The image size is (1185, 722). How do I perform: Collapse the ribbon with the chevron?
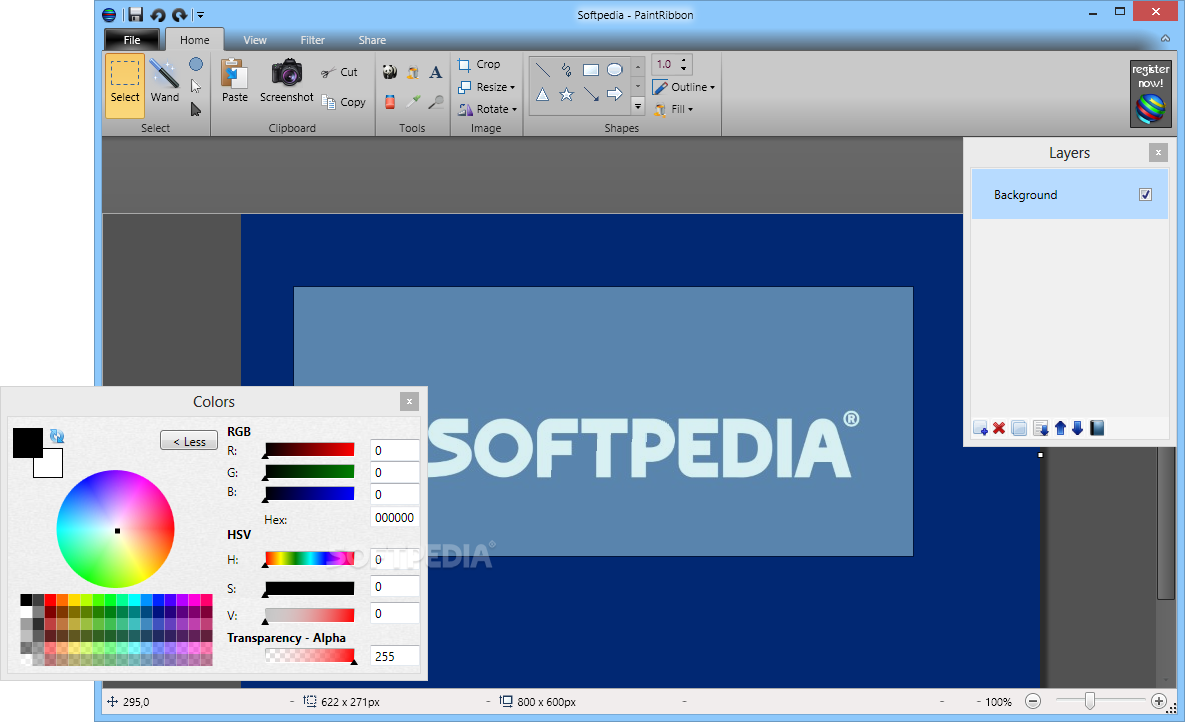[x=1165, y=39]
